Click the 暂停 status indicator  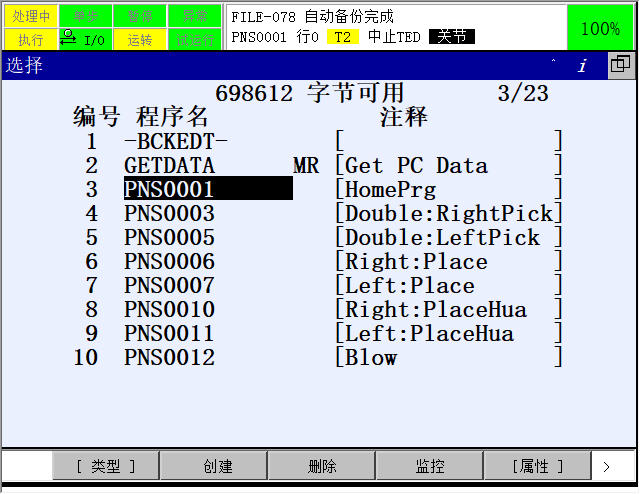pos(140,16)
